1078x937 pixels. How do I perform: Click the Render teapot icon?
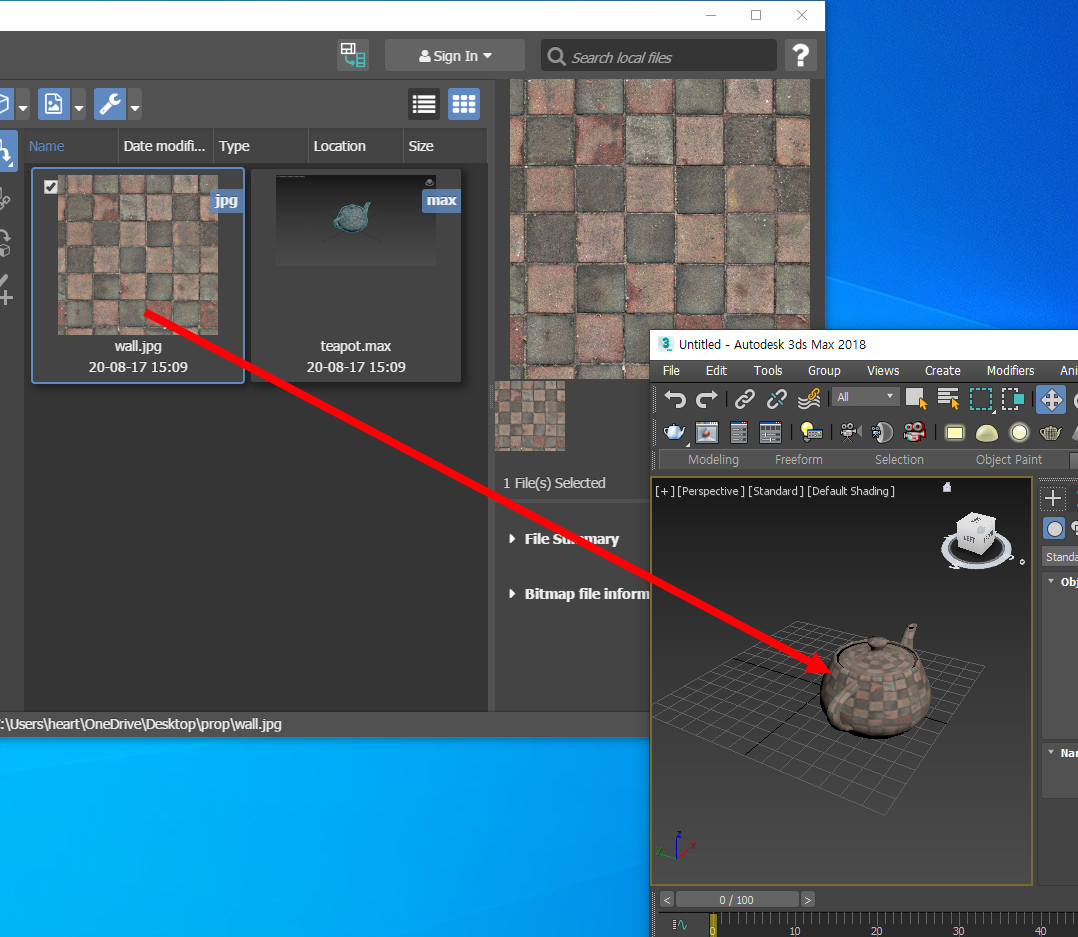click(x=674, y=432)
